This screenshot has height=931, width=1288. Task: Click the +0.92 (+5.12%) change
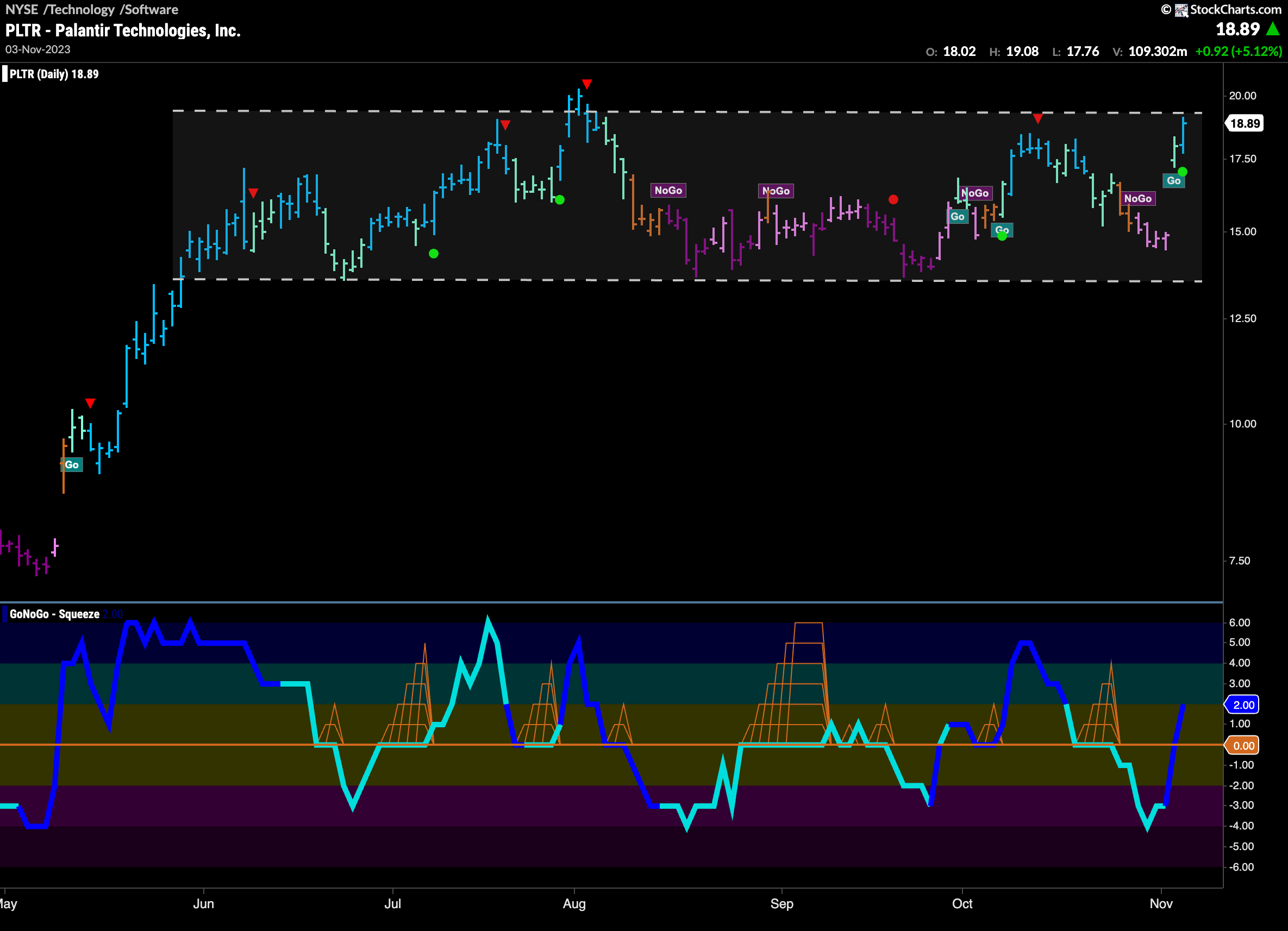coord(1239,52)
